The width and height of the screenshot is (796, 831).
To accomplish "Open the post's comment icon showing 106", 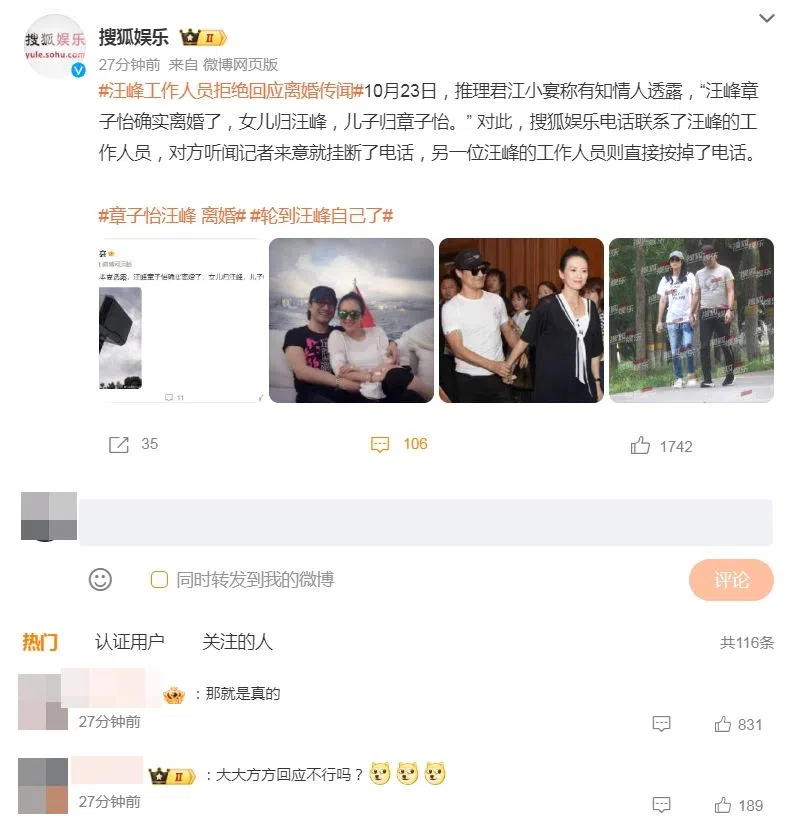I will click(x=379, y=444).
